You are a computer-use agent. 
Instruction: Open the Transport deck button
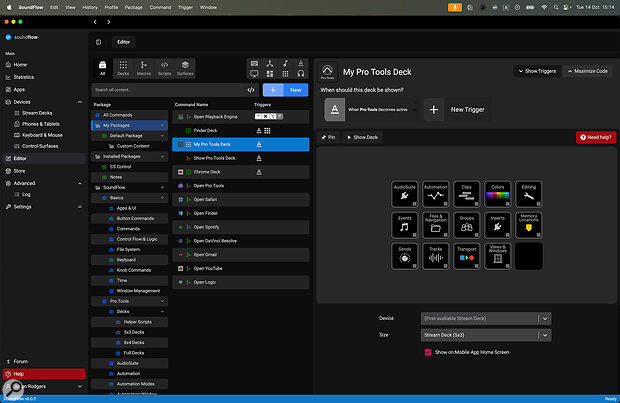(x=467, y=256)
